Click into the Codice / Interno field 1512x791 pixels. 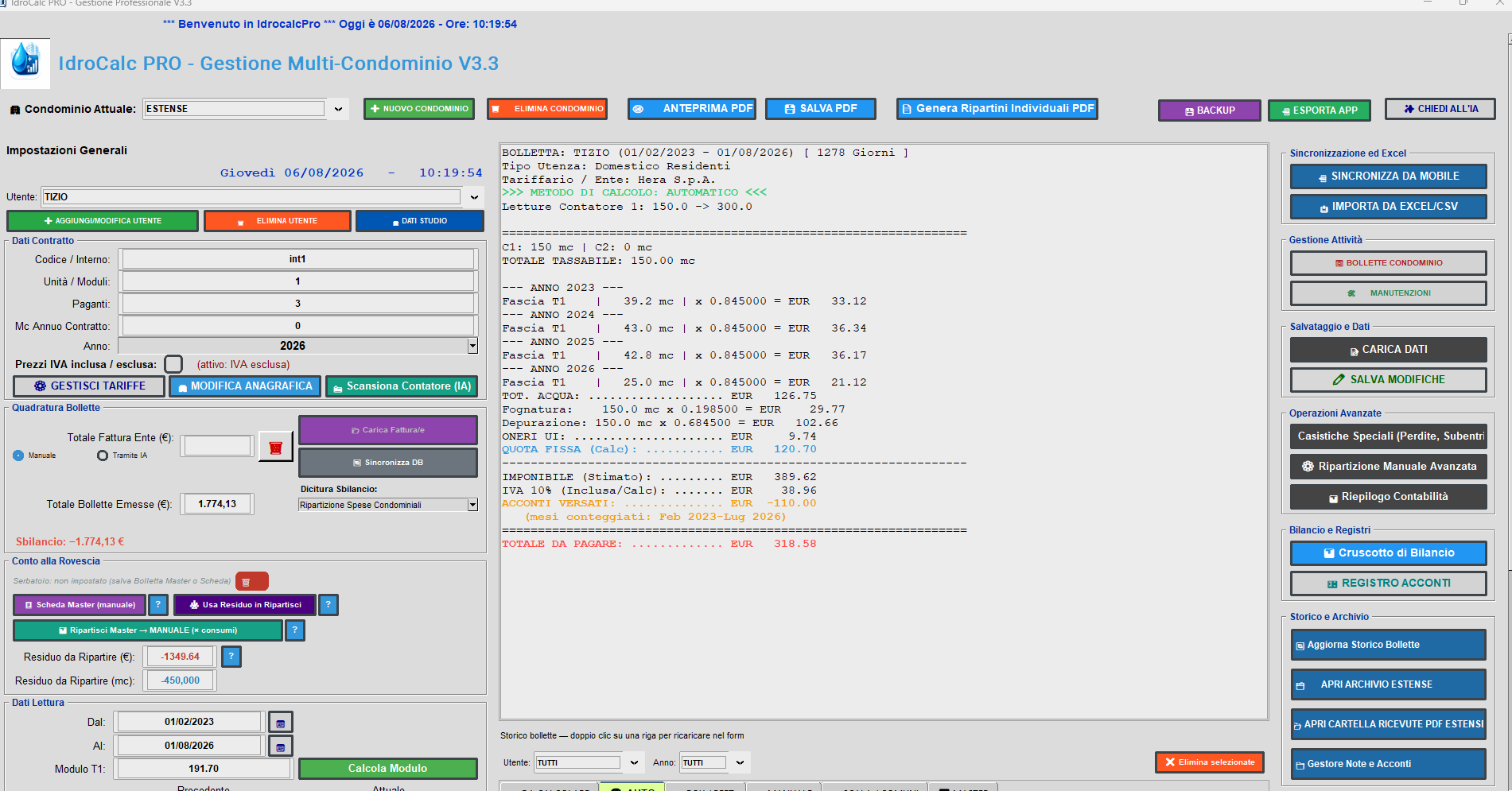pos(297,259)
